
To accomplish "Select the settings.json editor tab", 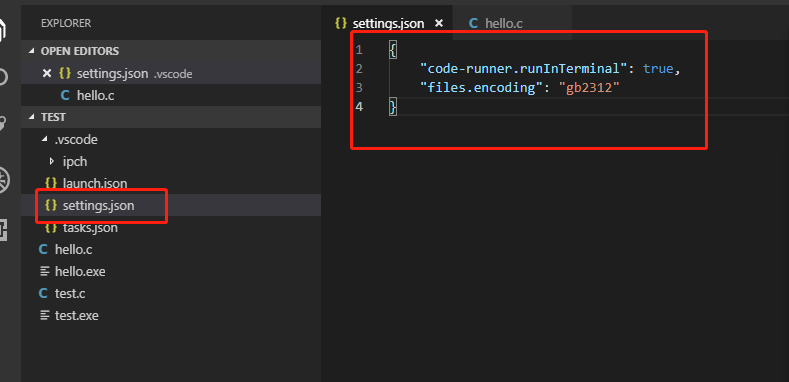I will coord(387,23).
